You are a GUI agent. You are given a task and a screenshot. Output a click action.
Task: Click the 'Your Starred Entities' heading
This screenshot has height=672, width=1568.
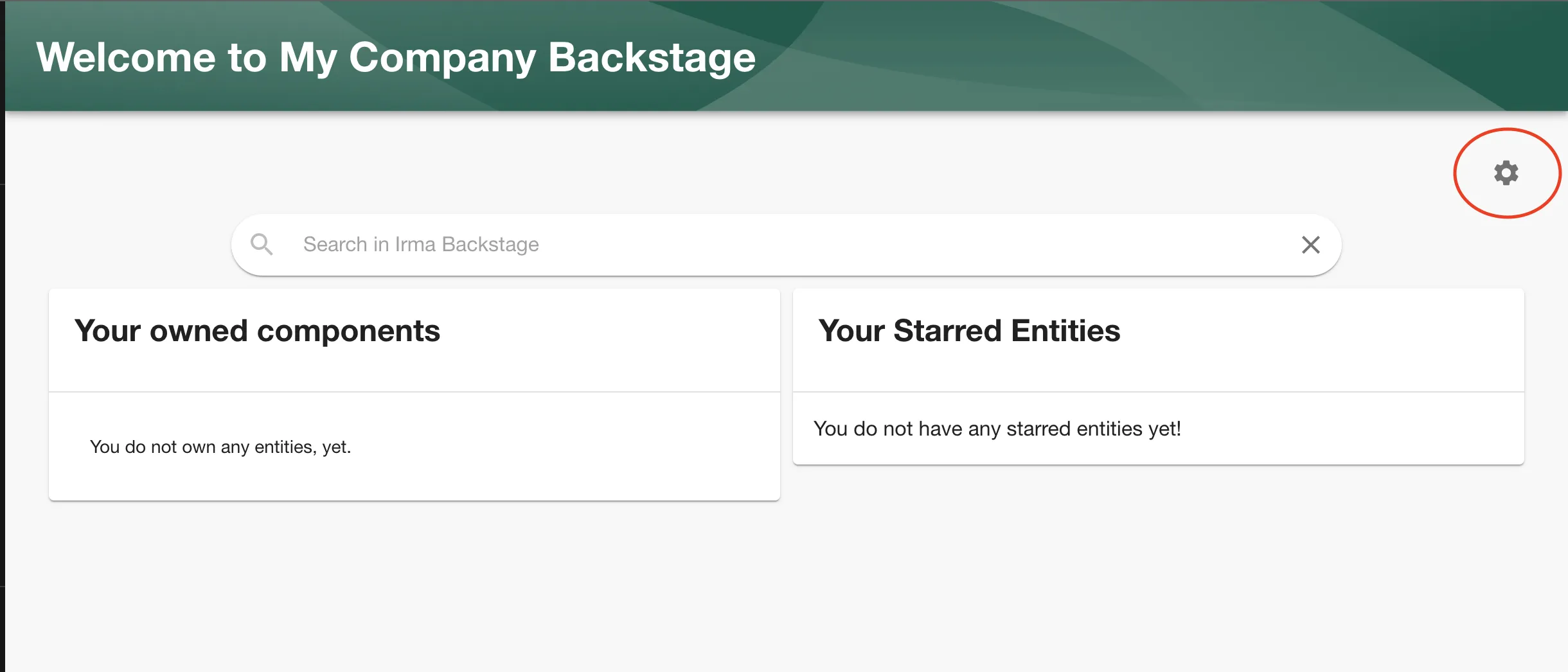(970, 331)
